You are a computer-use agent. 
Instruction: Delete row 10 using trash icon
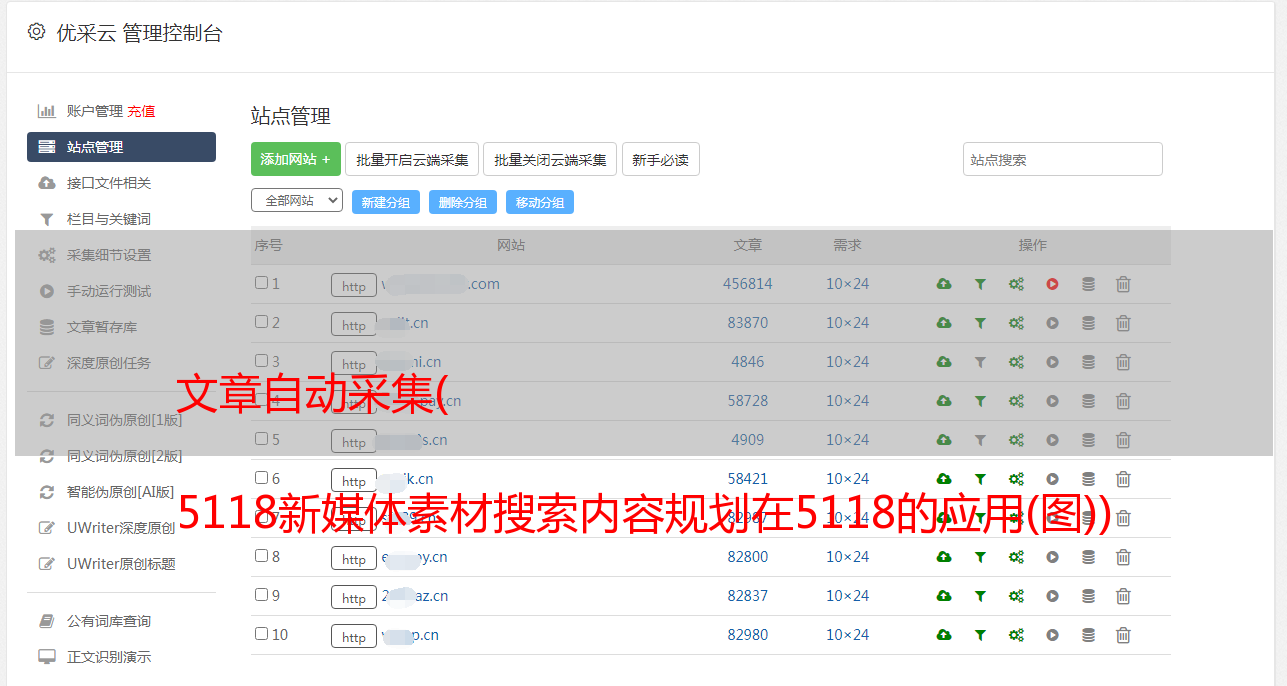[x=1123, y=635]
